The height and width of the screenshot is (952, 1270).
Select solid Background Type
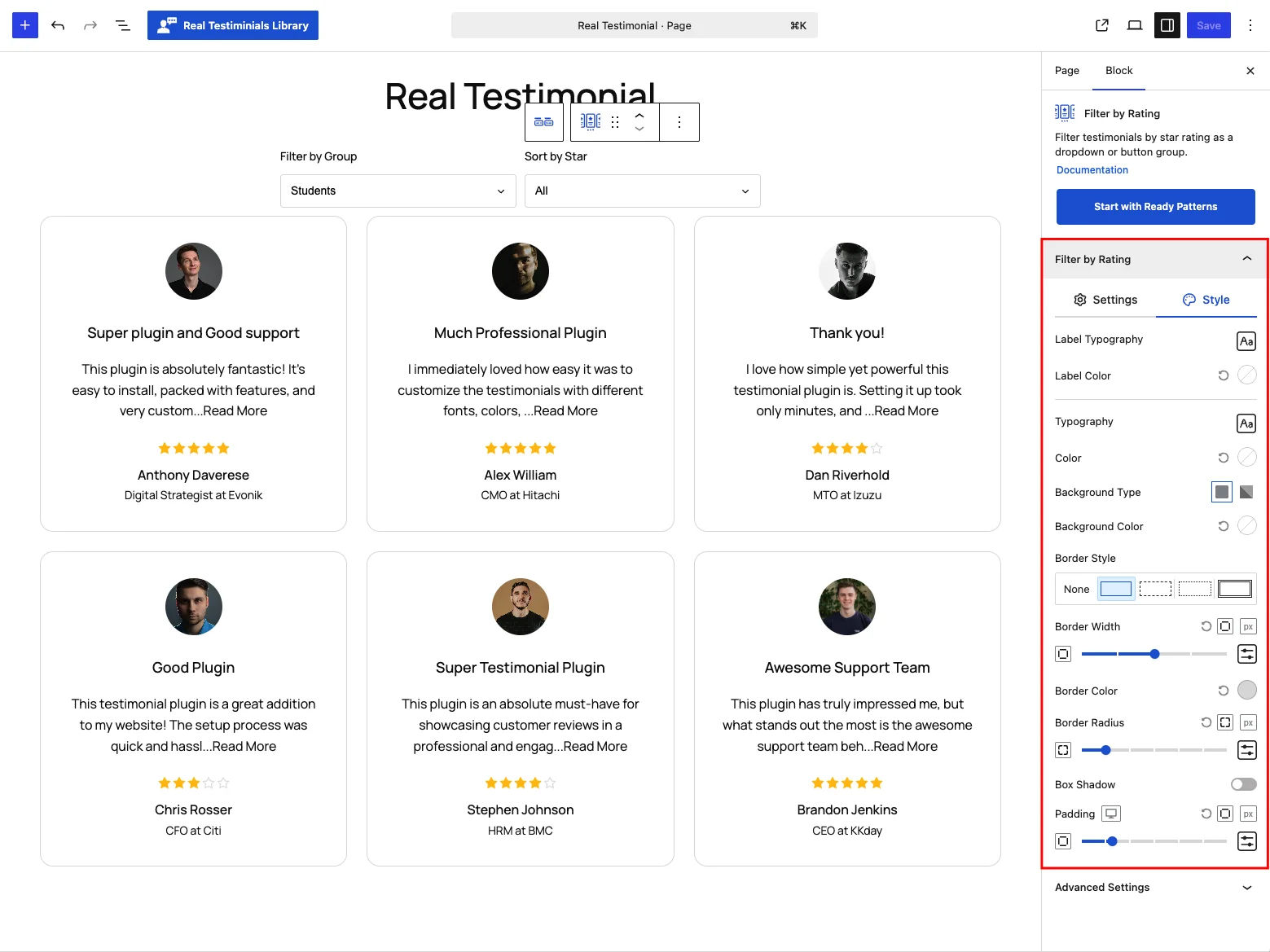click(x=1222, y=492)
